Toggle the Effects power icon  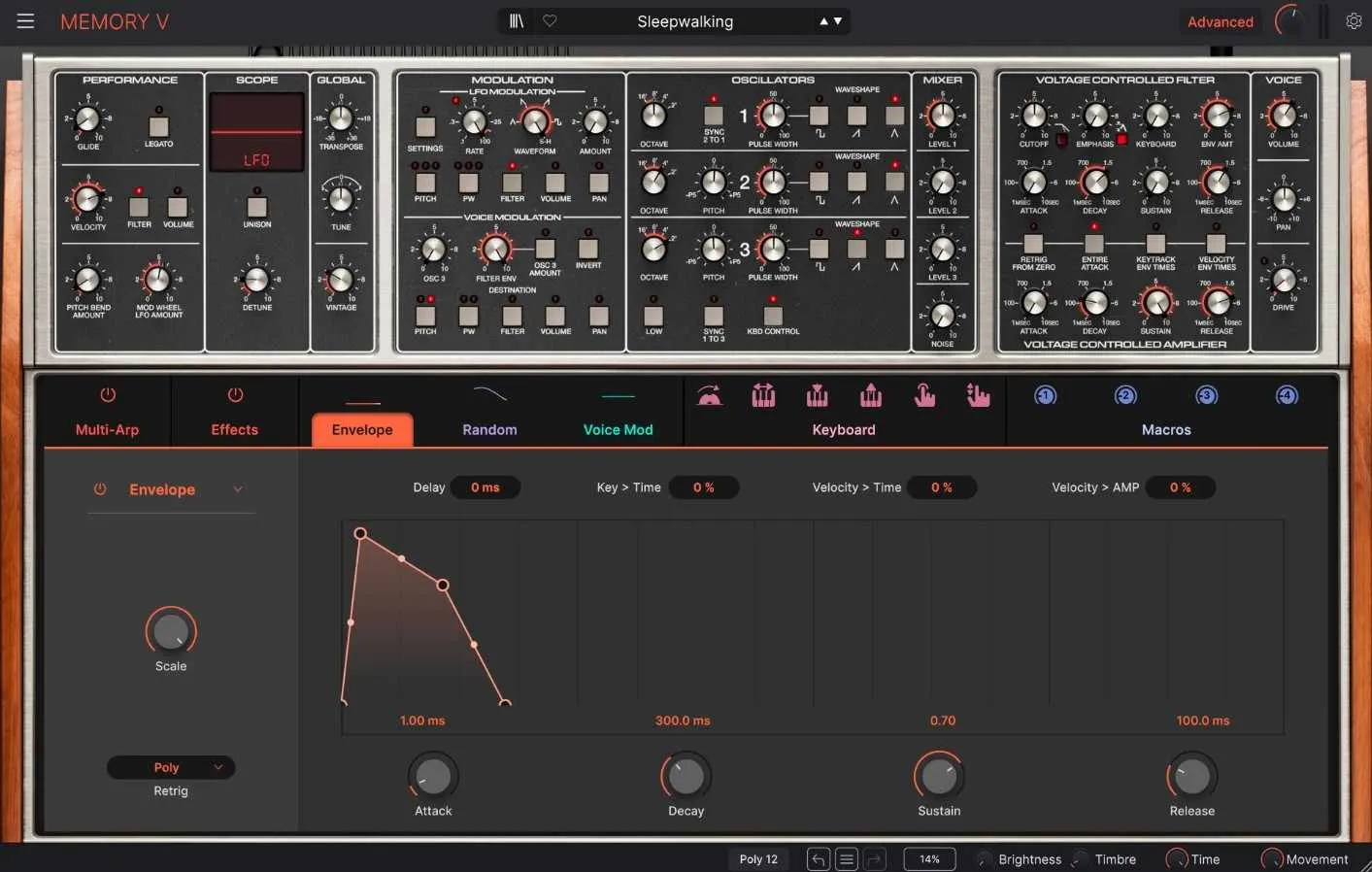(235, 395)
